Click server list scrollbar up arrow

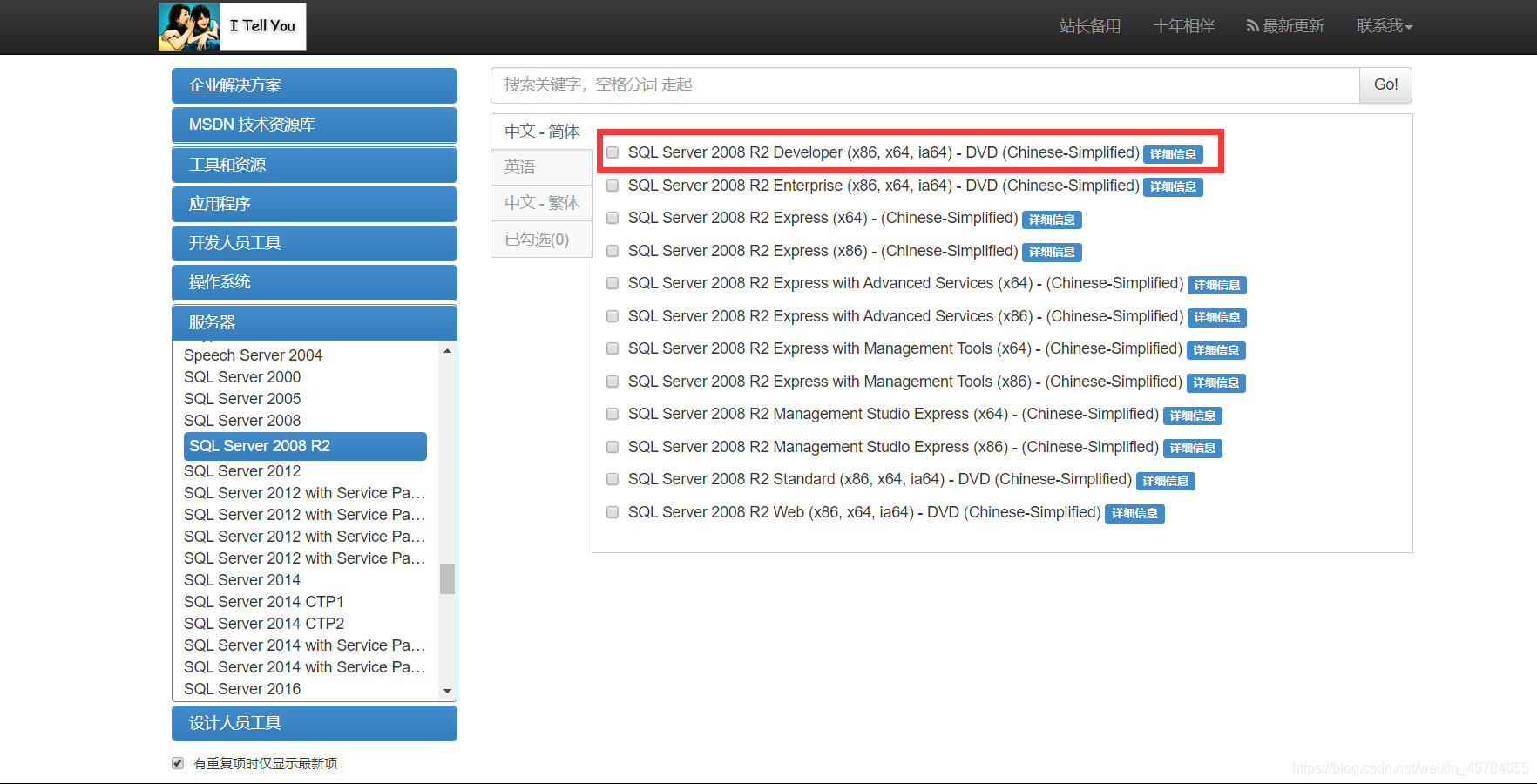pos(447,350)
